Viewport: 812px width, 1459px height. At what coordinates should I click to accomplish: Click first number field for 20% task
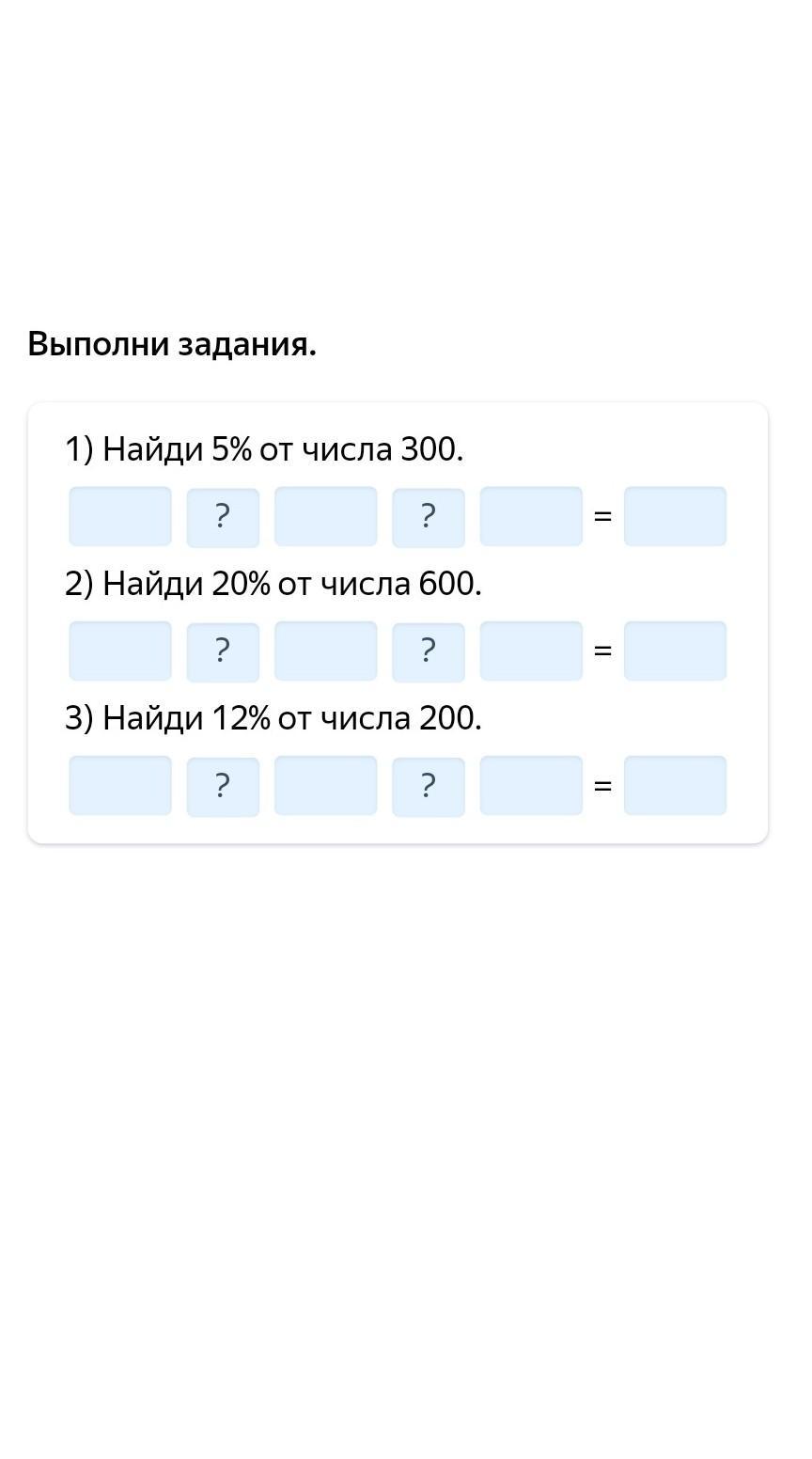coord(120,651)
